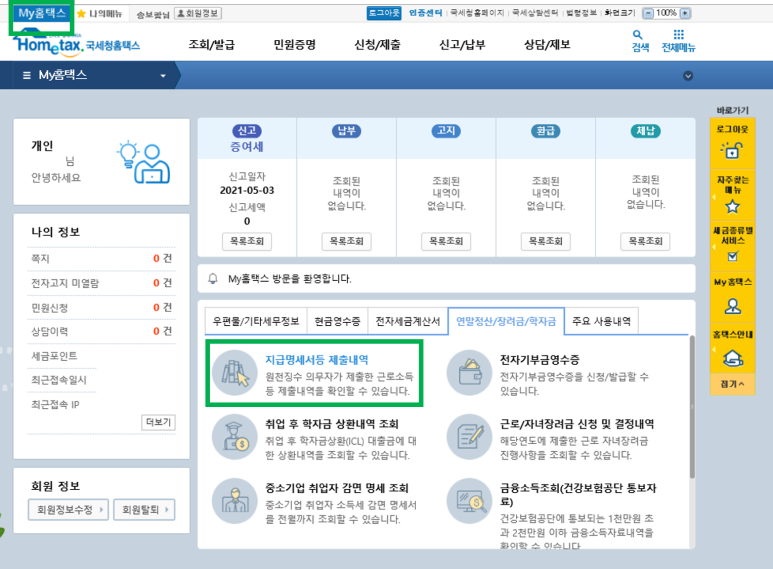Open the 민원증명 menu
The image size is (773, 569).
[x=294, y=45]
